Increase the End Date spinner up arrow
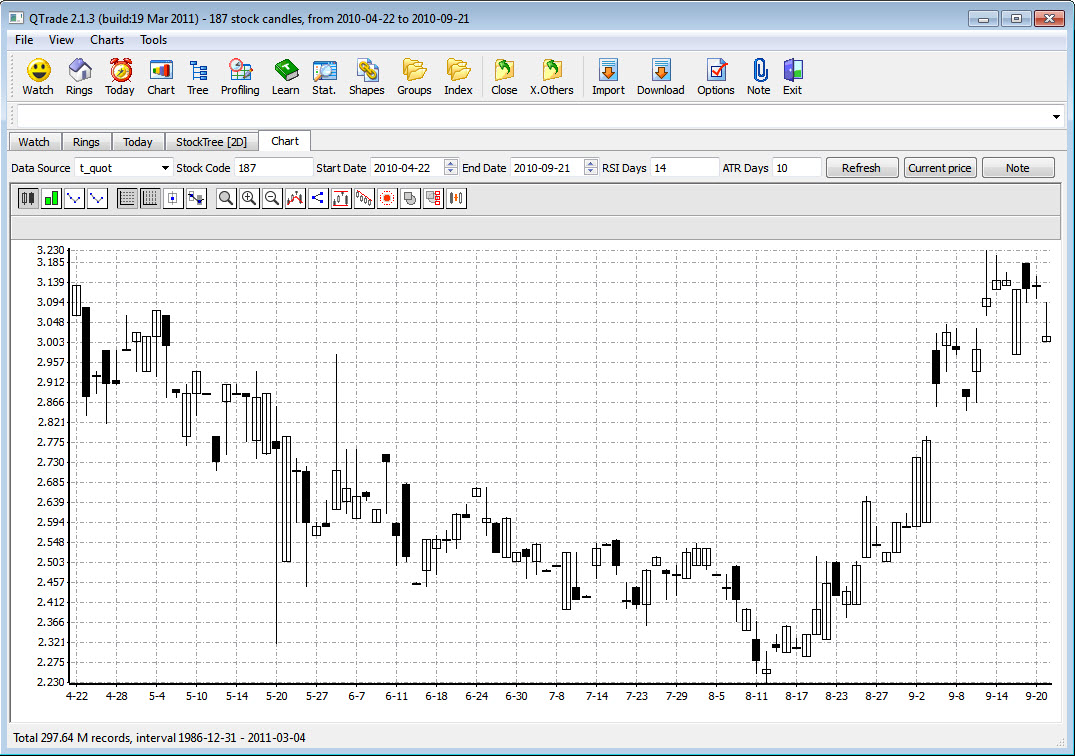The height and width of the screenshot is (756, 1075). tap(590, 164)
